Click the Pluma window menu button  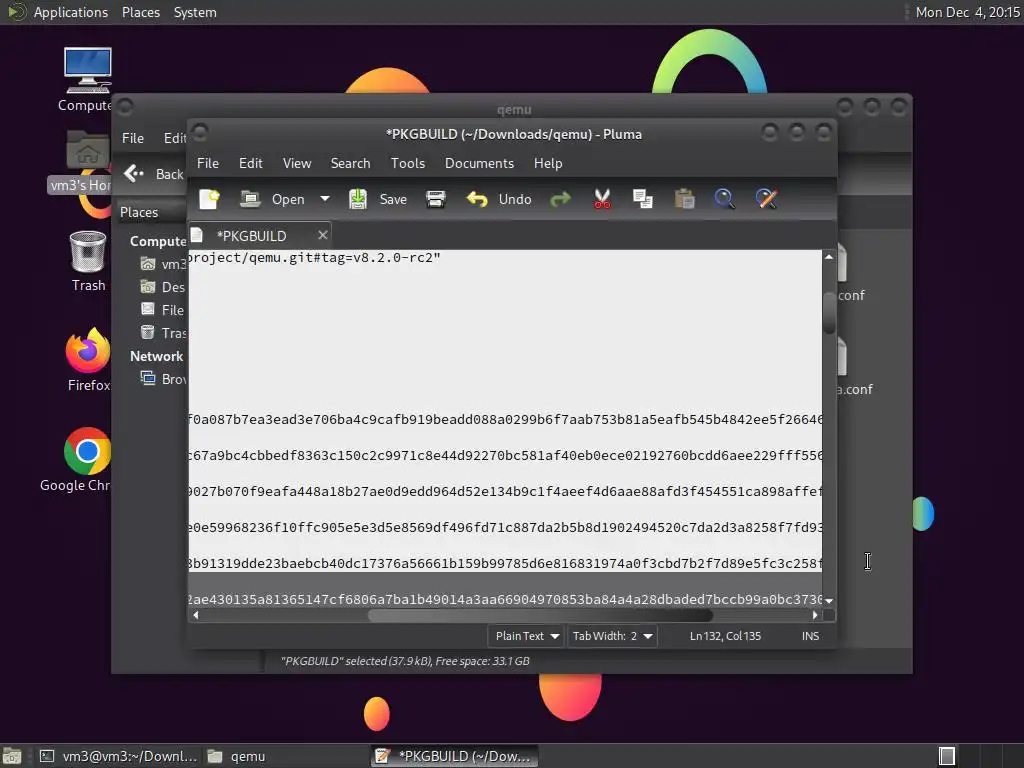[x=200, y=133]
